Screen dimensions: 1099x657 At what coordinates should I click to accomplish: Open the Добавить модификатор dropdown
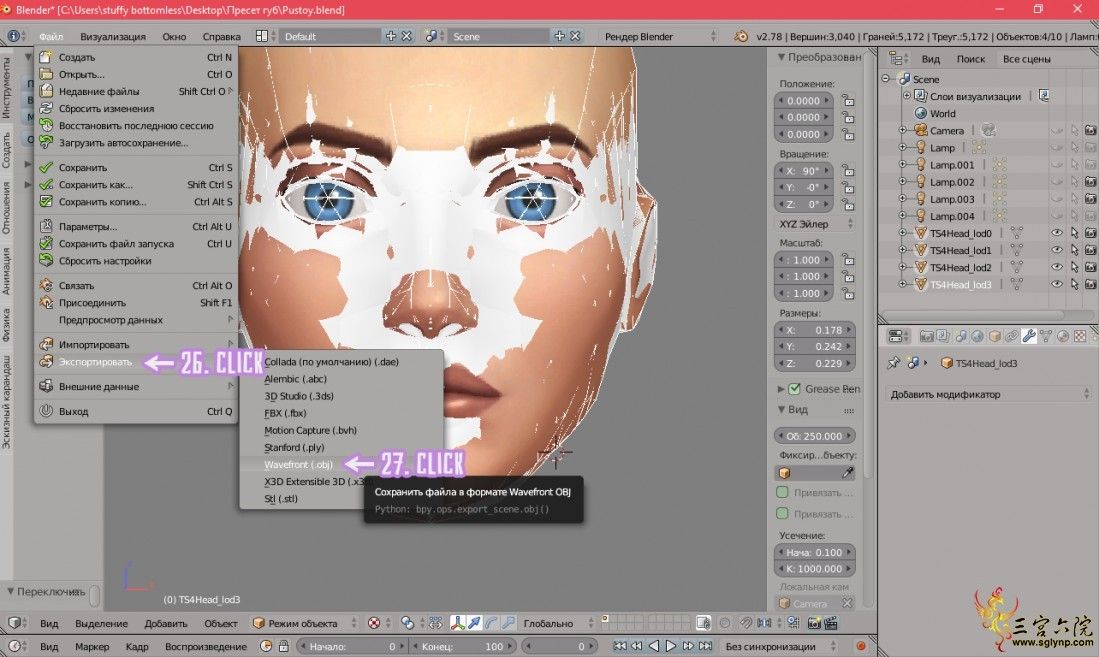tap(988, 394)
